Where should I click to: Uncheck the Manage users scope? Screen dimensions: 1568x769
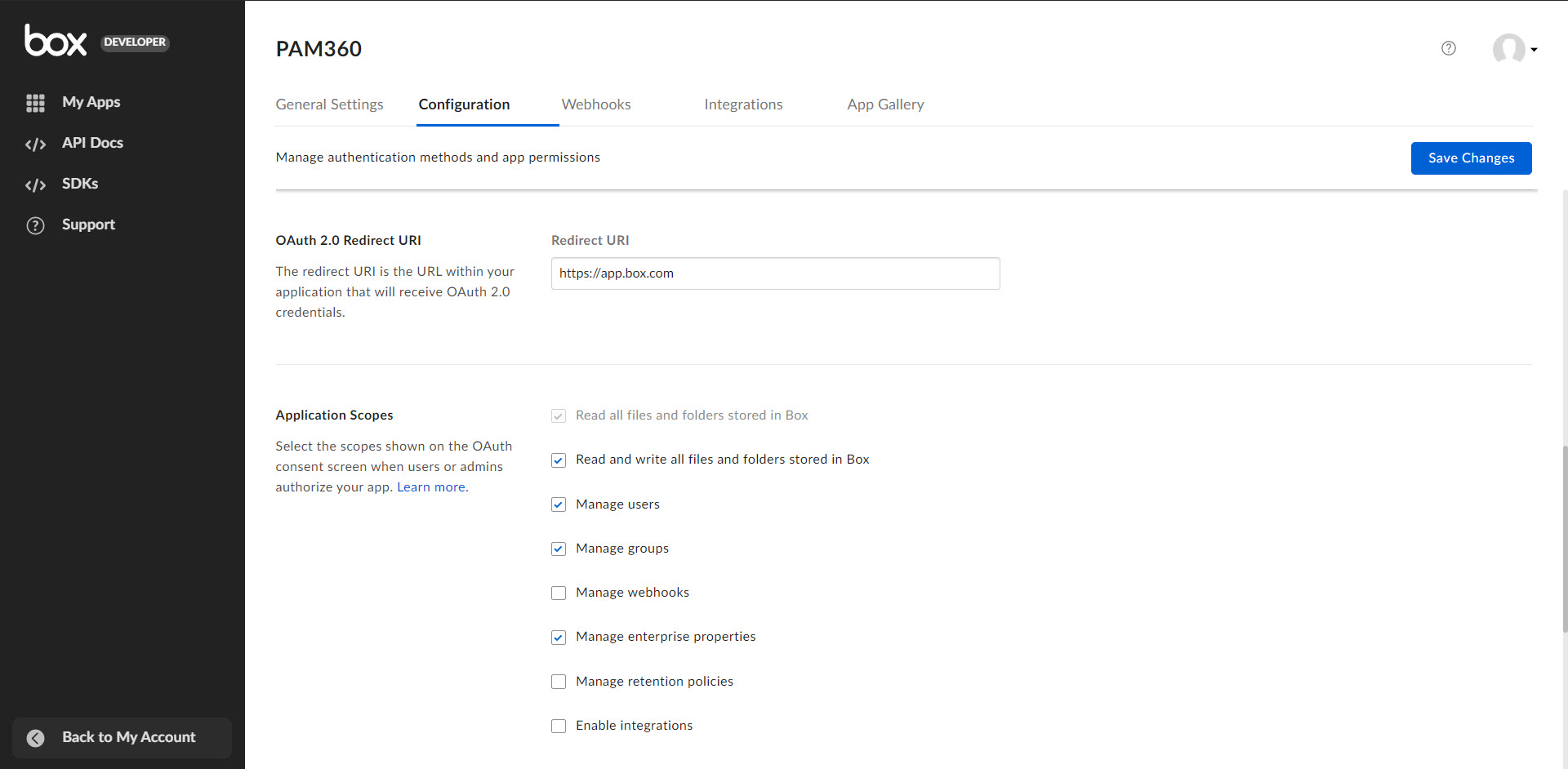tap(559, 505)
